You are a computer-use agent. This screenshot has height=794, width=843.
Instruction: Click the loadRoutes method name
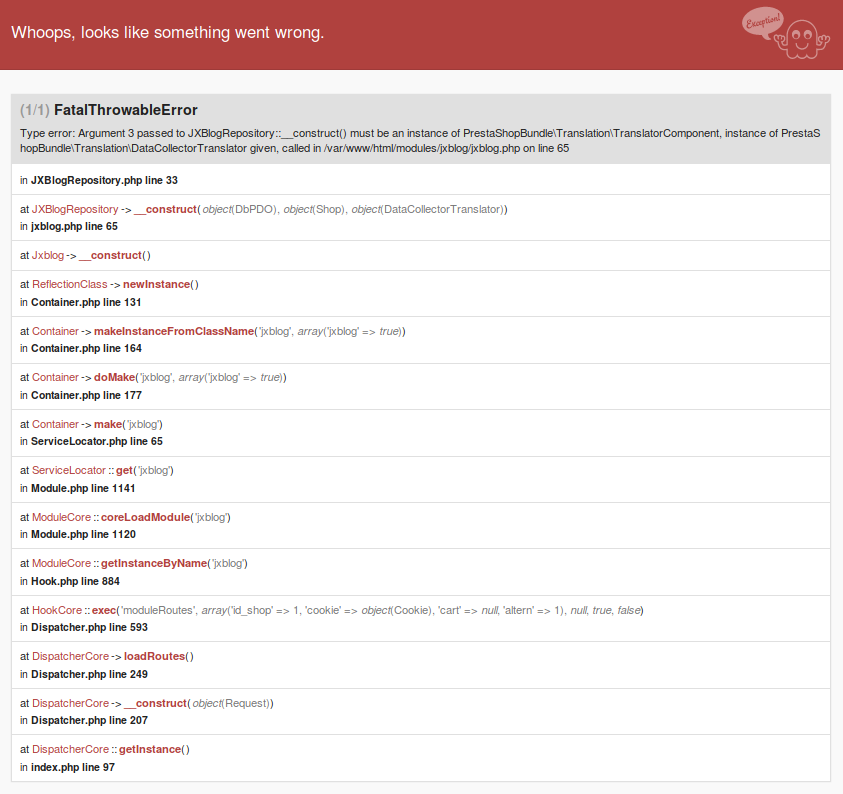(x=154, y=656)
